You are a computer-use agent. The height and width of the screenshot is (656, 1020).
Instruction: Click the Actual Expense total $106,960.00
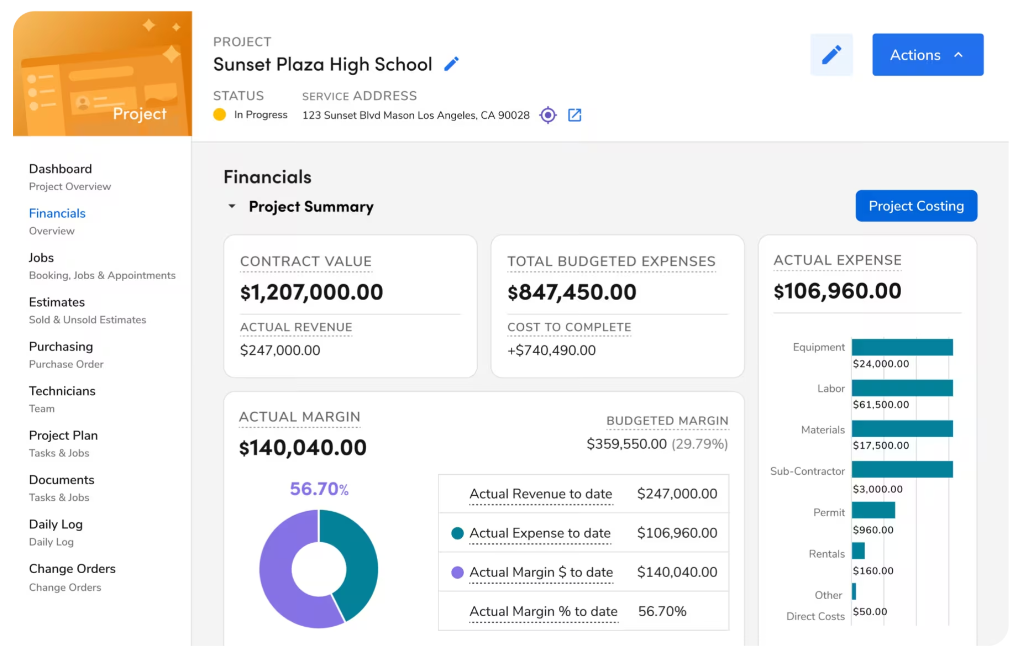click(837, 291)
